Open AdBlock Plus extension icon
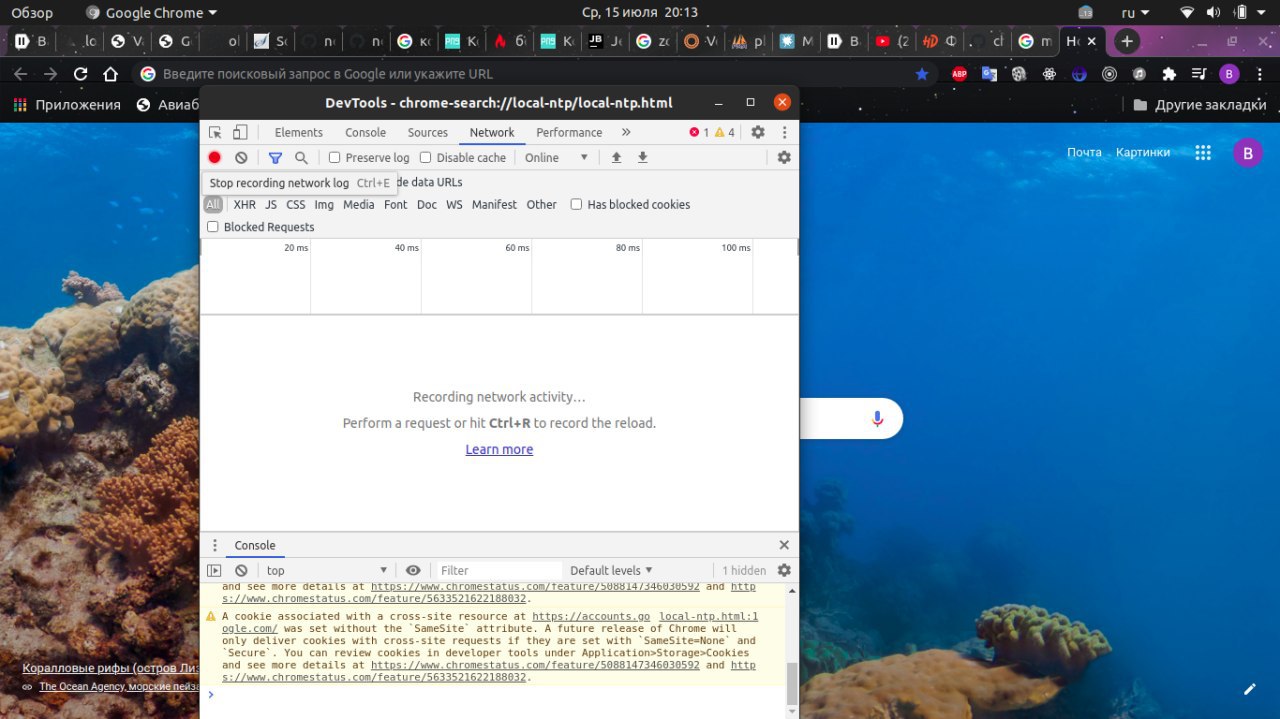Image resolution: width=1280 pixels, height=719 pixels. click(959, 74)
